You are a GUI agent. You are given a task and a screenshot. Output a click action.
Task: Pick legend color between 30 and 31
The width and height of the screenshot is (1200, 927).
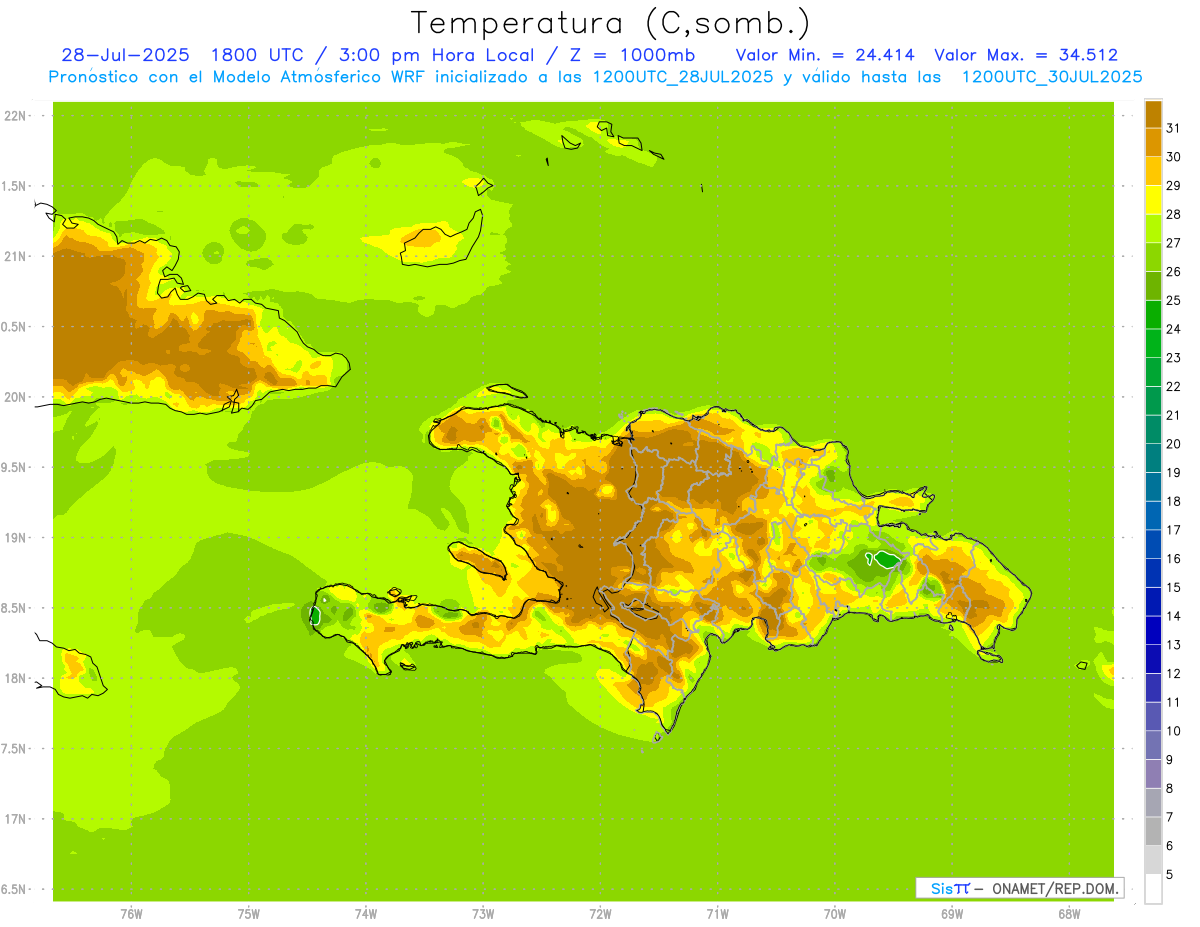(1153, 142)
